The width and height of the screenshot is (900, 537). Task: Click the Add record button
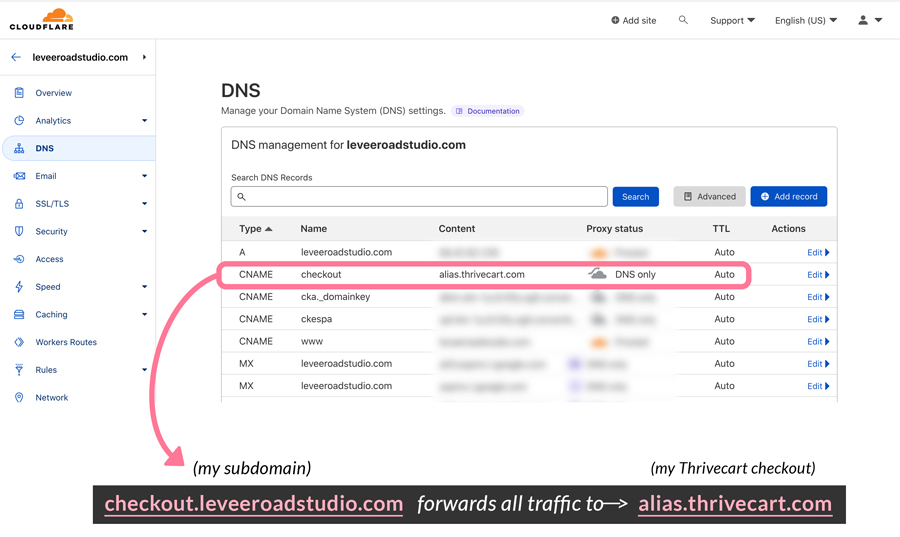tap(789, 196)
